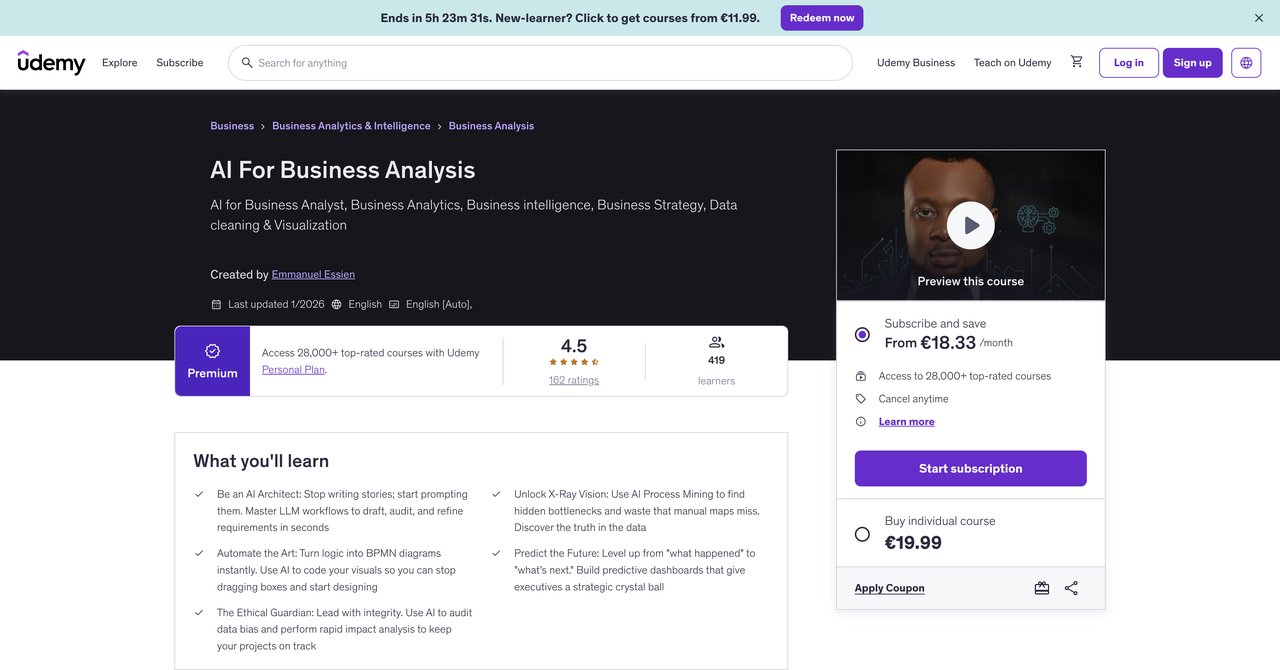The width and height of the screenshot is (1280, 670).
Task: Click the Predict the Future learning point
Action: pos(636,570)
